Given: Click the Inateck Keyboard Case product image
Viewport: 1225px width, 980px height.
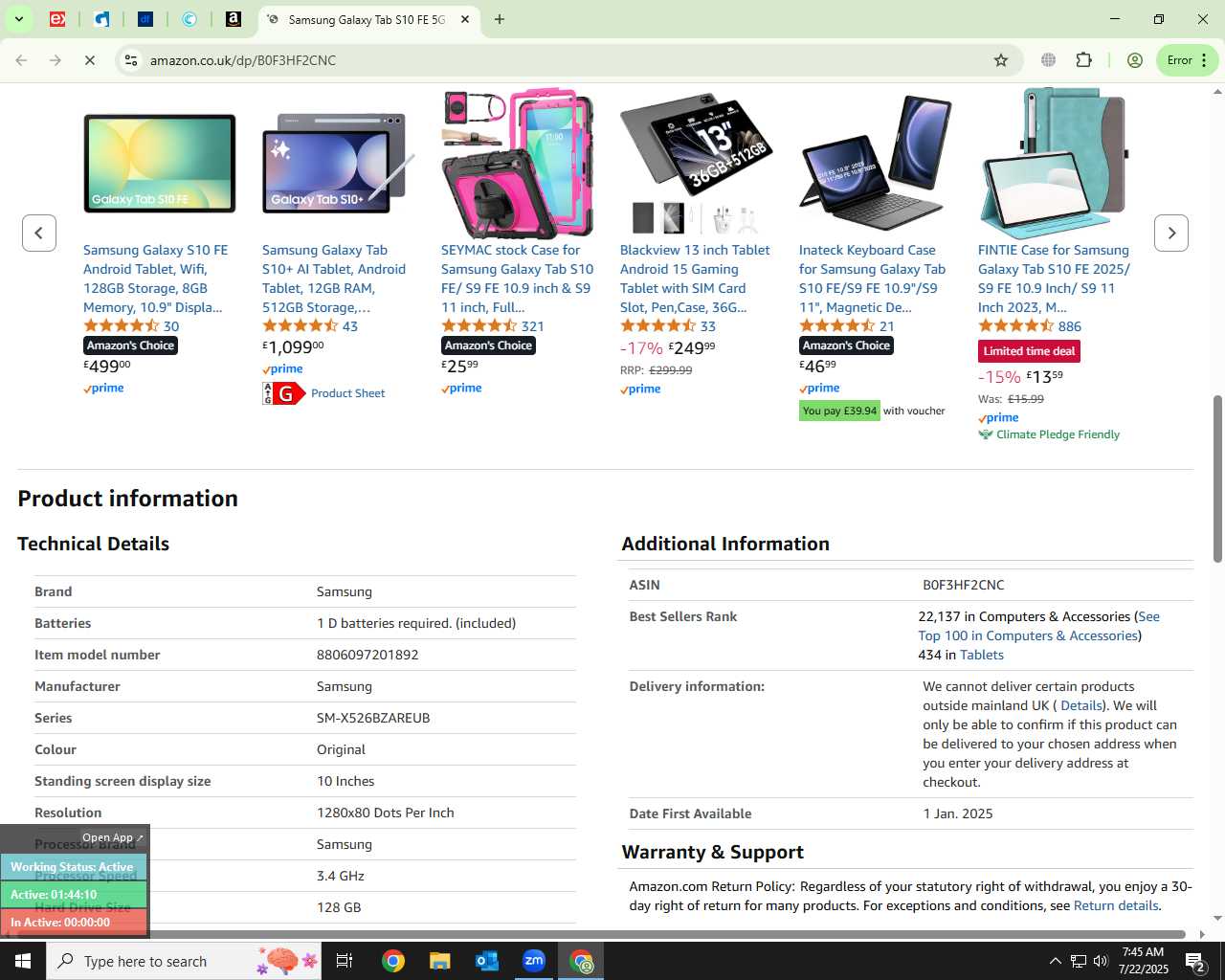Looking at the screenshot, I should [875, 164].
